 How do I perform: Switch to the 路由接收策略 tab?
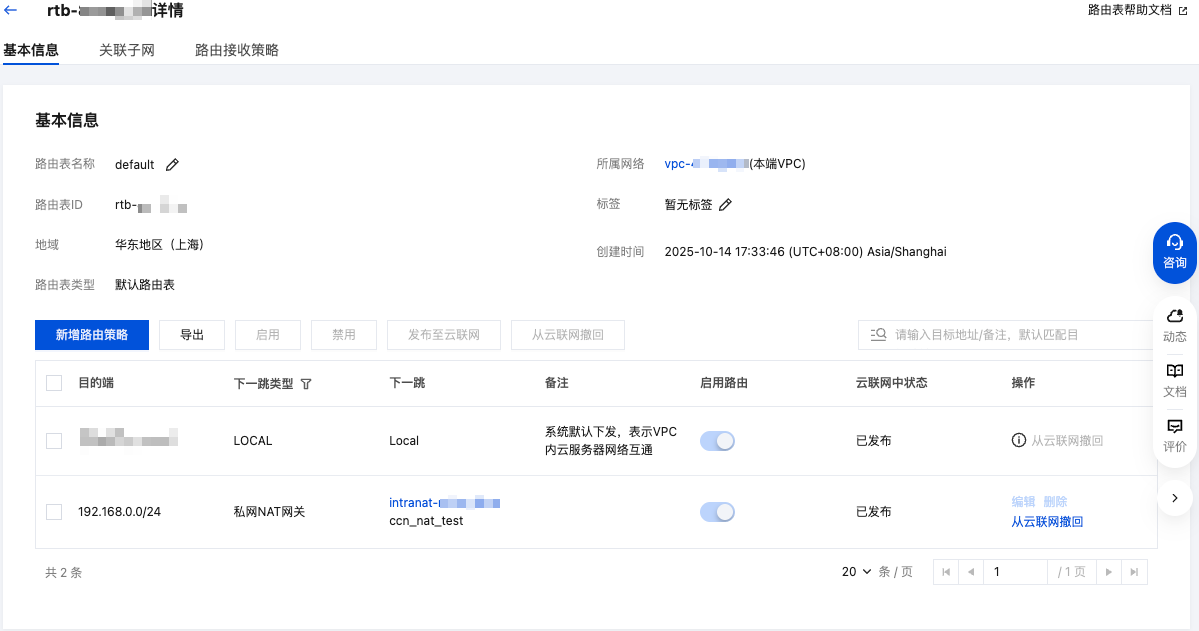(237, 50)
